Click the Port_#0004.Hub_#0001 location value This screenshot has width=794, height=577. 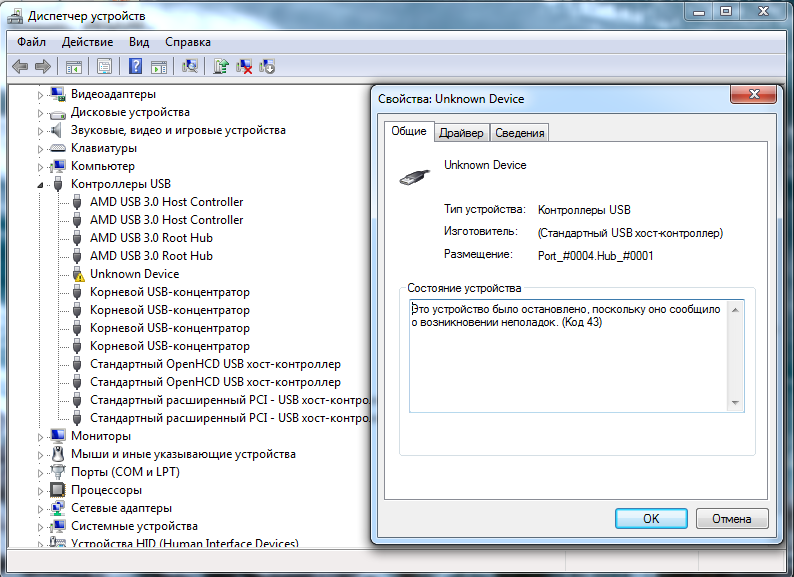pos(596,256)
